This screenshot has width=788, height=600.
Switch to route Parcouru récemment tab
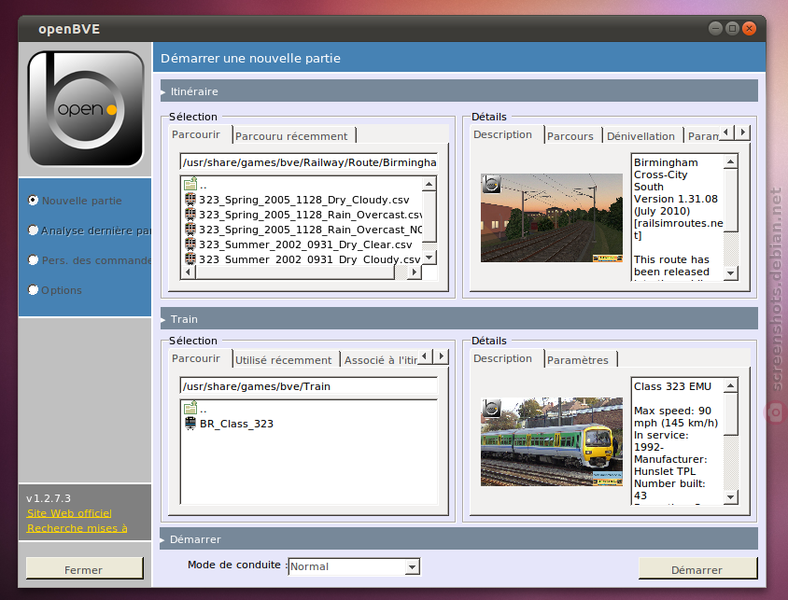pyautogui.click(x=294, y=136)
